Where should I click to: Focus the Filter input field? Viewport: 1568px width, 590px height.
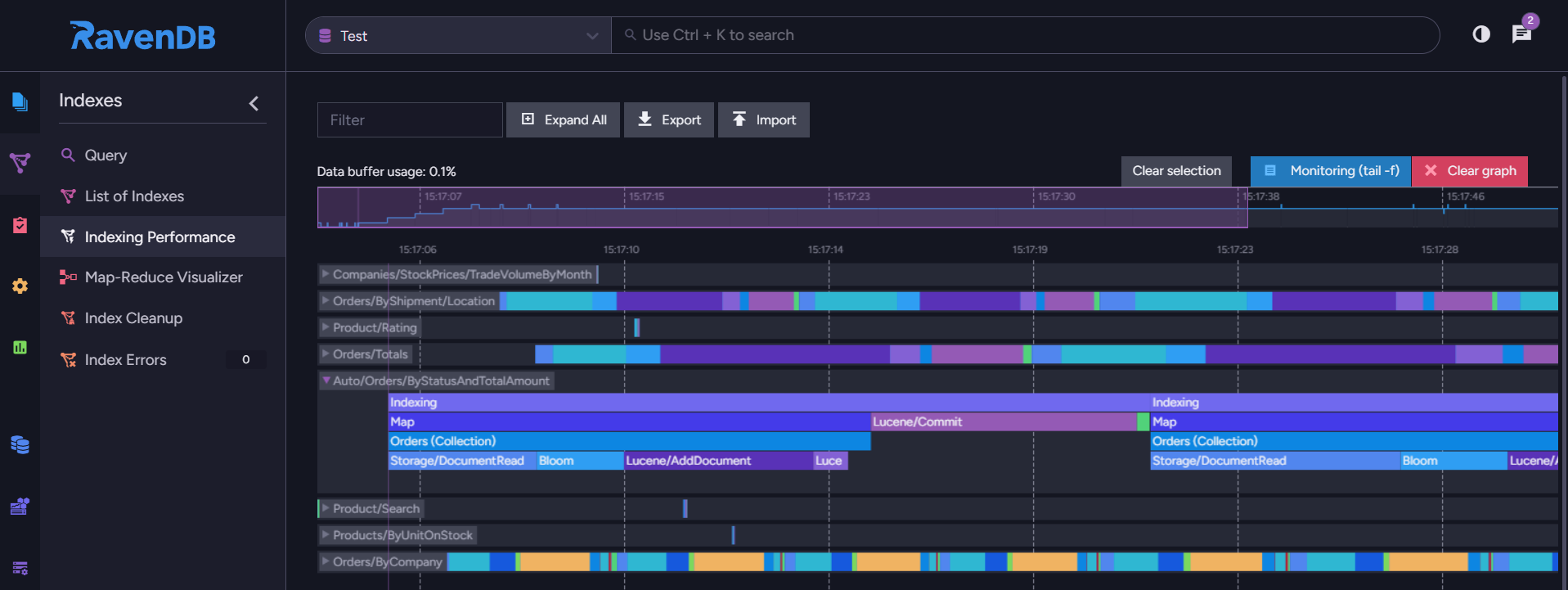click(410, 119)
